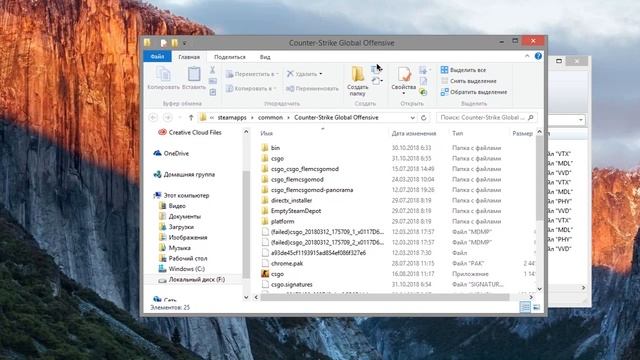The width and height of the screenshot is (640, 360).
Task: Click steamapps in address path
Action: point(232,118)
